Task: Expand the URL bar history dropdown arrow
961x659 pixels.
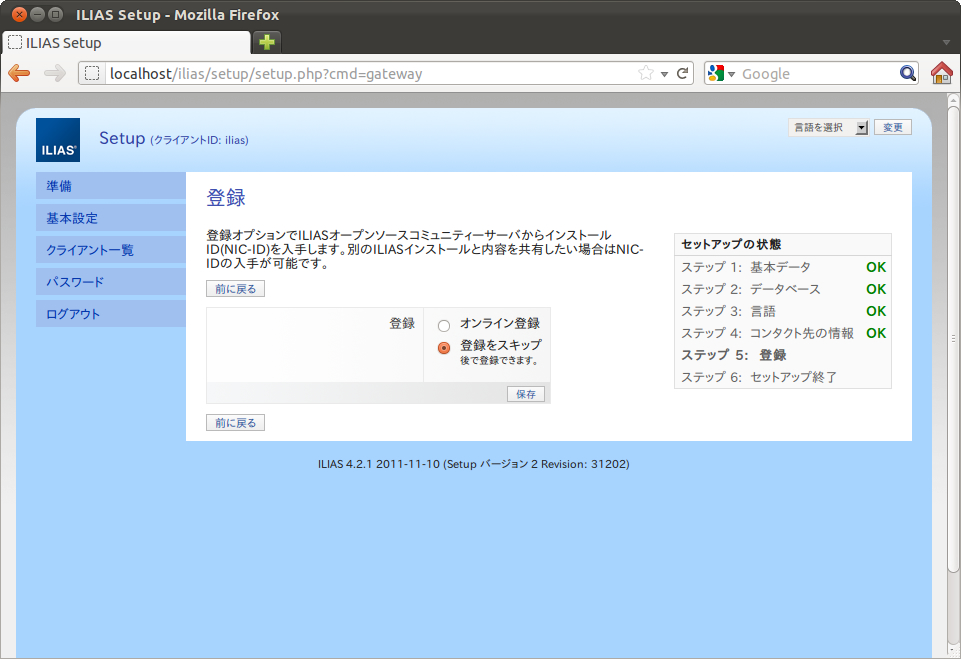Action: click(664, 74)
